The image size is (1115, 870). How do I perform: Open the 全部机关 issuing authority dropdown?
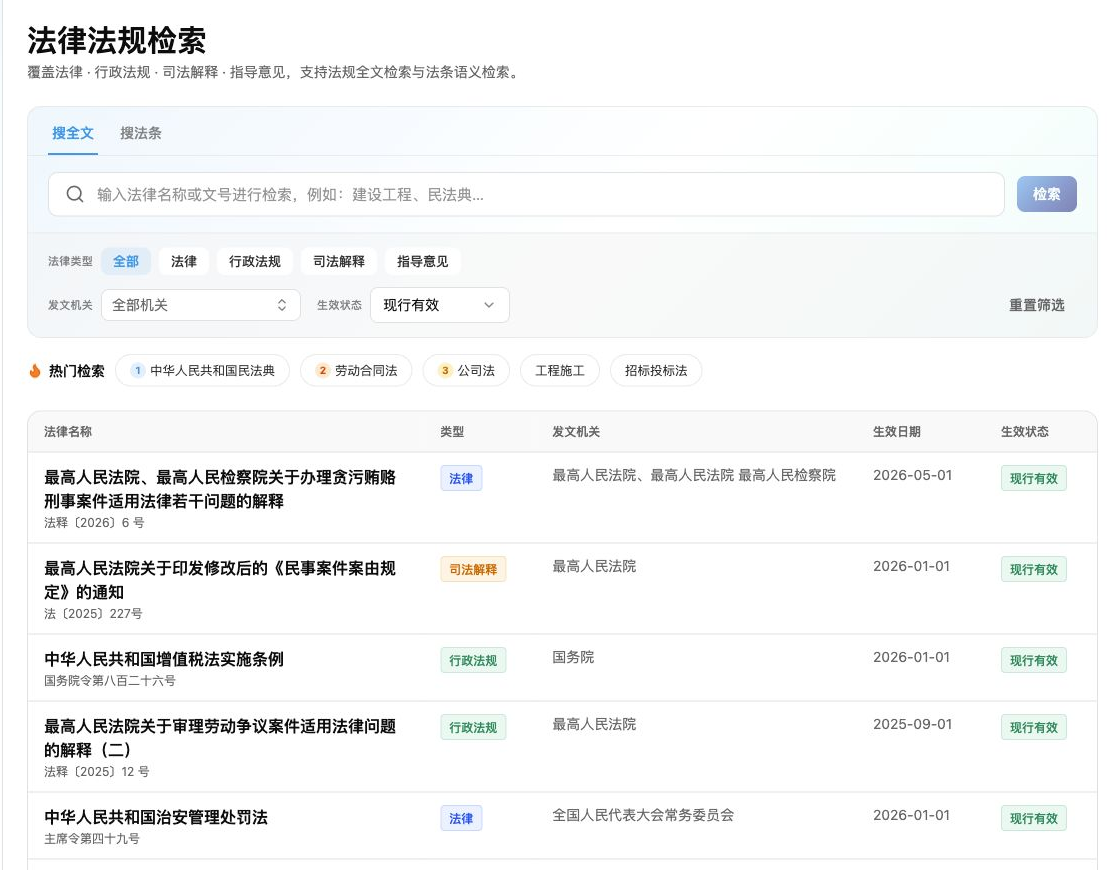(201, 305)
